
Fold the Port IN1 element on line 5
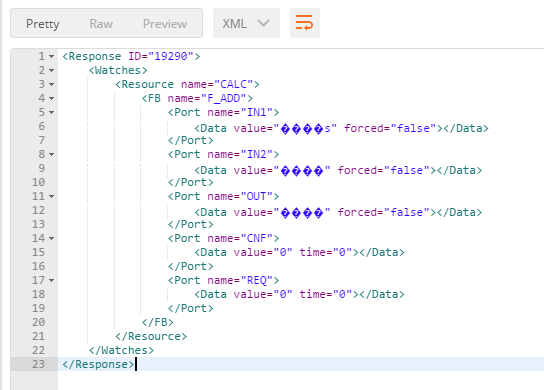tap(51, 112)
